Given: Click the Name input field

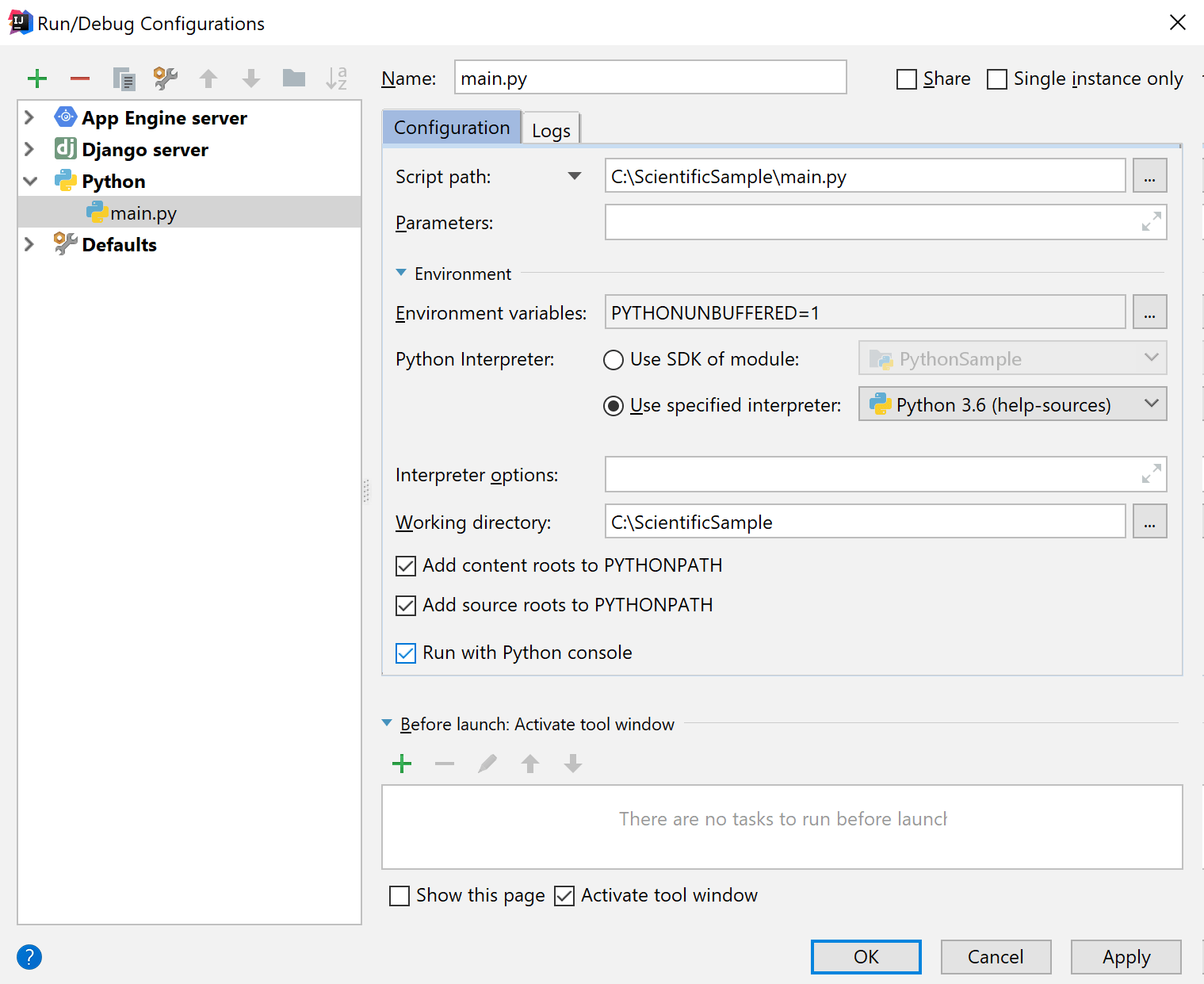Looking at the screenshot, I should (x=650, y=77).
